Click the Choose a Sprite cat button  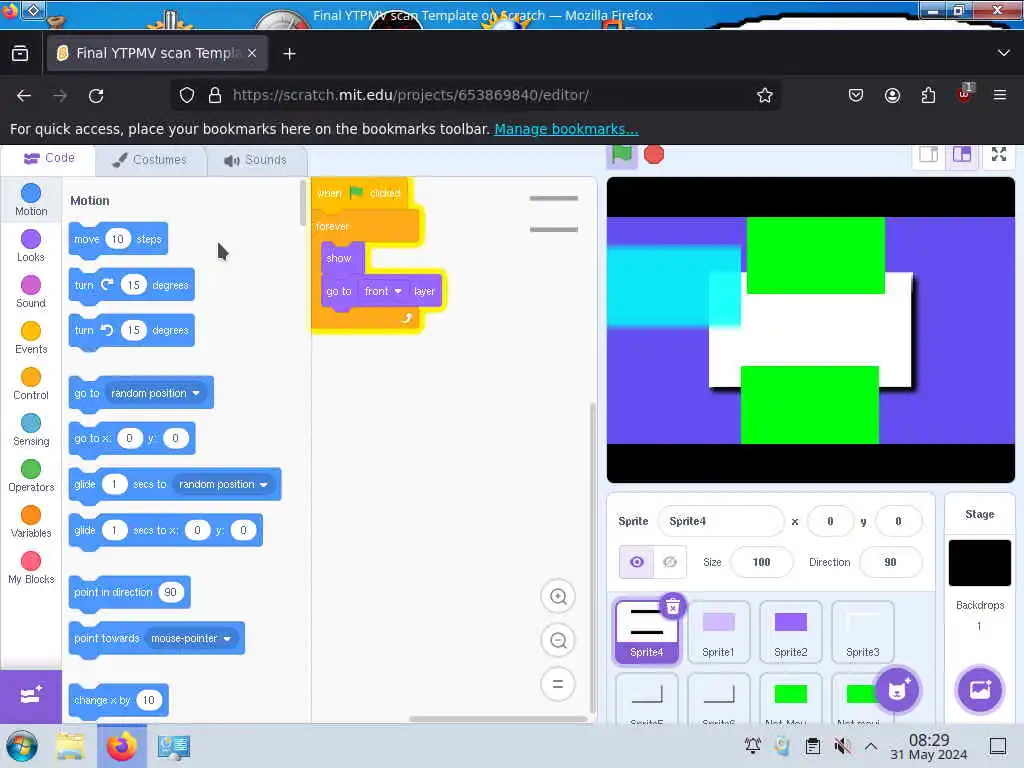point(897,690)
